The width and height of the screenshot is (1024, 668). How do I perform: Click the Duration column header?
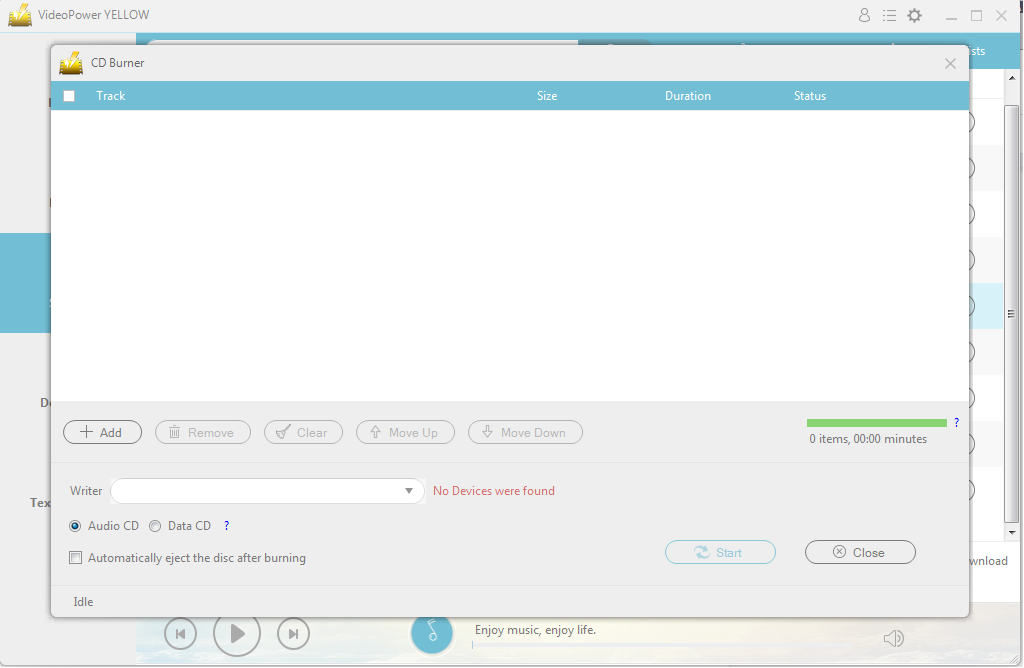tap(687, 96)
